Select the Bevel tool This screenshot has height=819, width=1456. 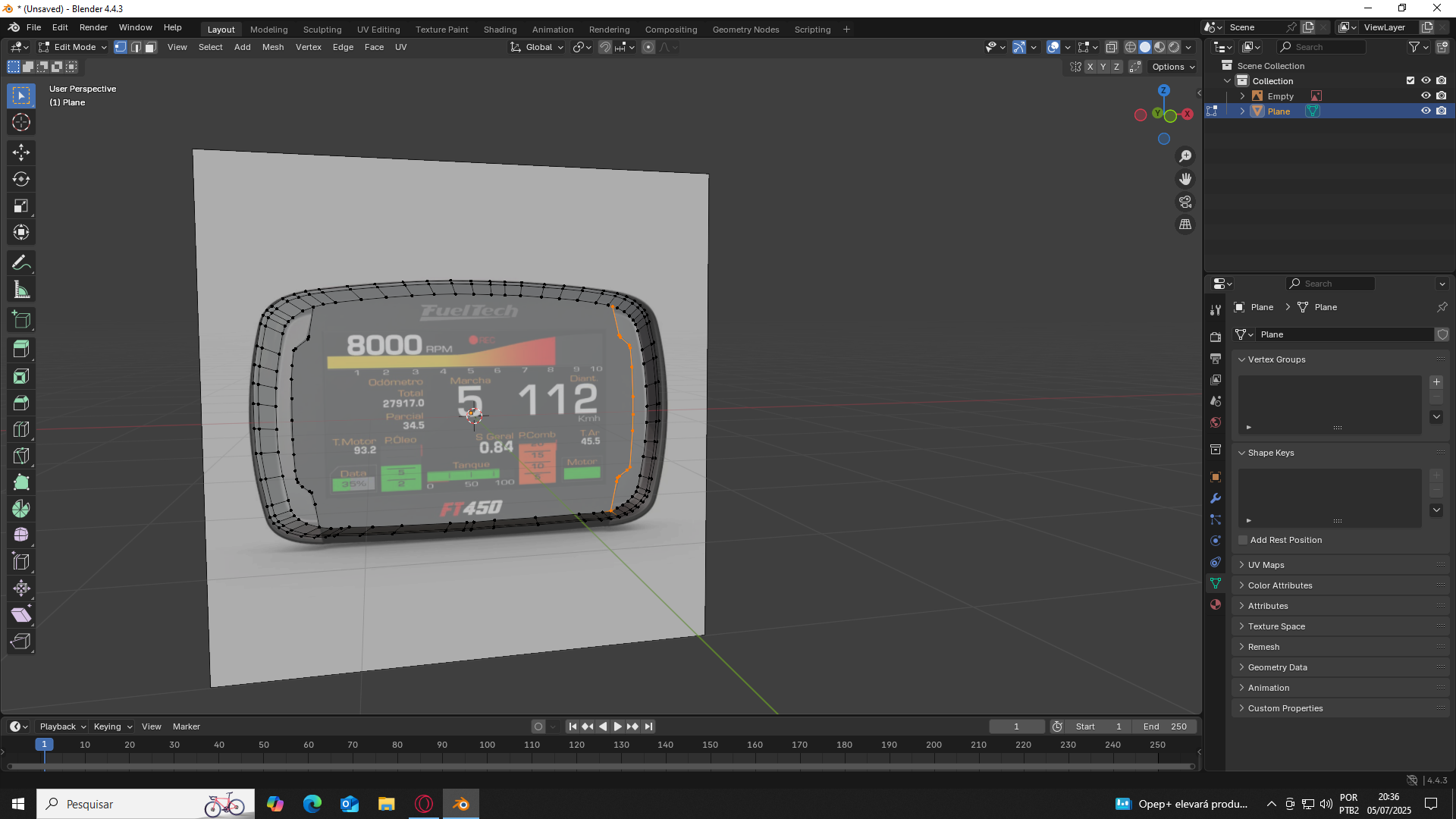coord(21,403)
